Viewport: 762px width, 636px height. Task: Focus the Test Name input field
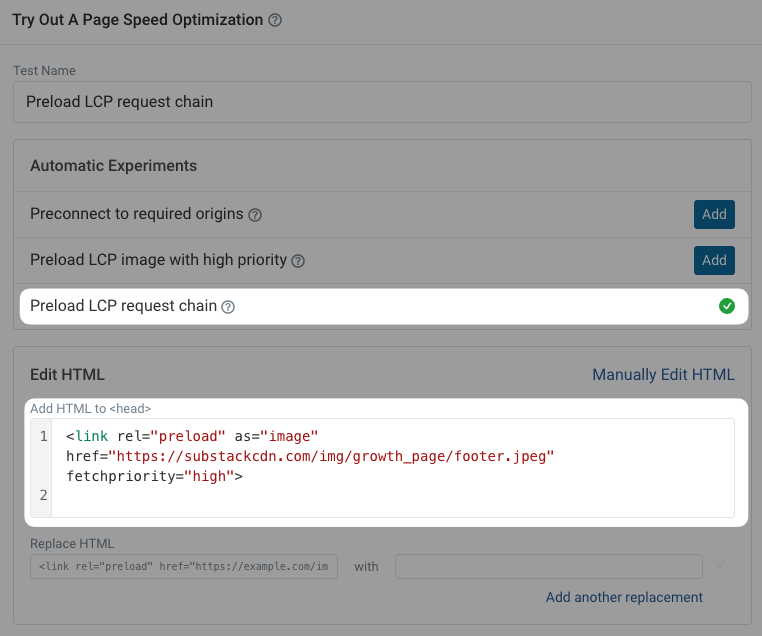381,102
